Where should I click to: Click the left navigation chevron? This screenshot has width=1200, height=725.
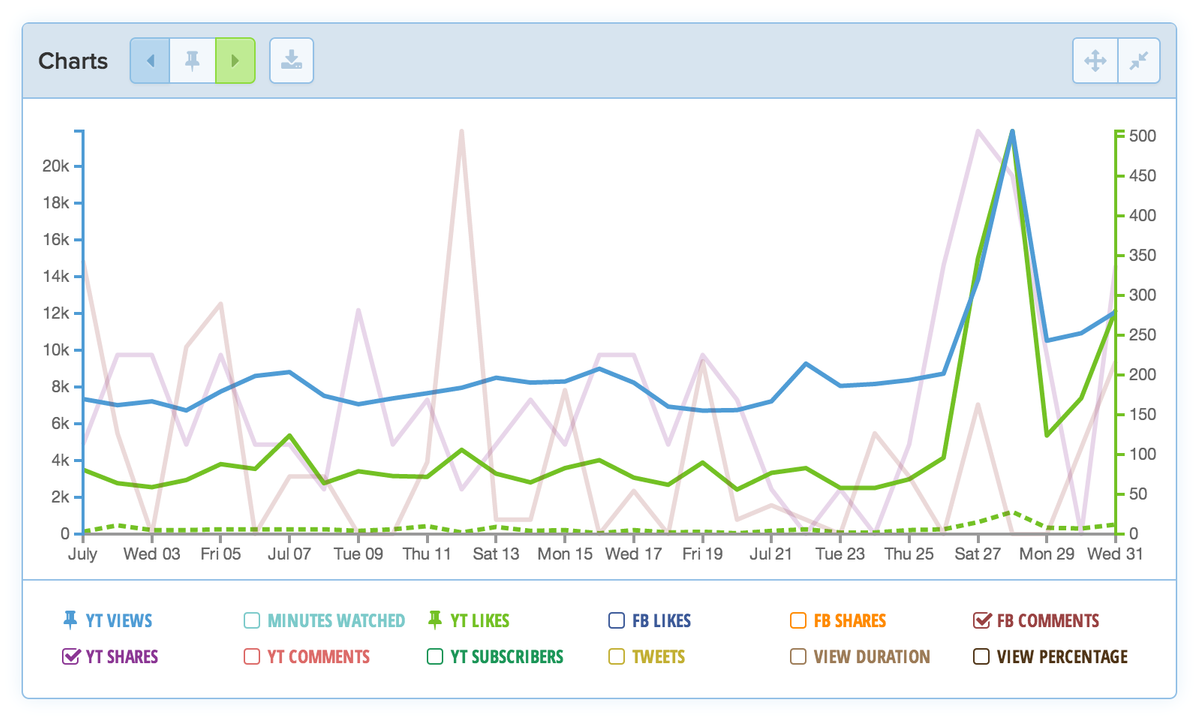pos(149,60)
